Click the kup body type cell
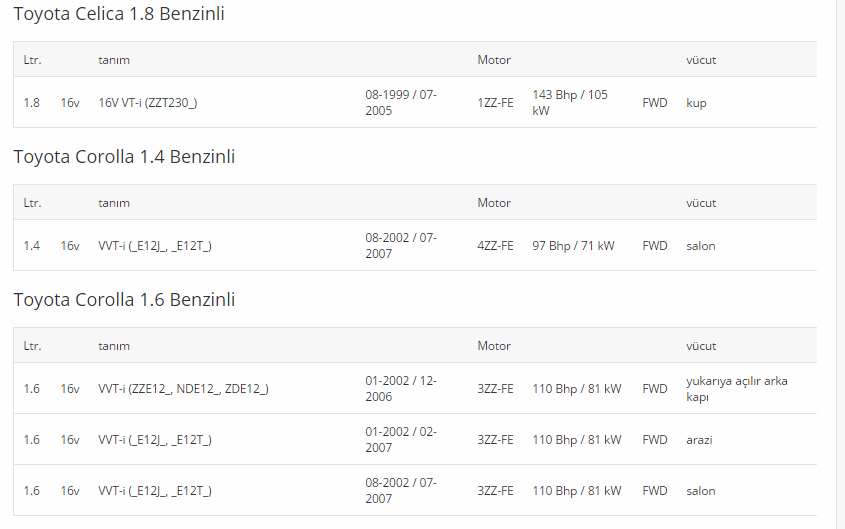Image resolution: width=845 pixels, height=529 pixels. (696, 103)
